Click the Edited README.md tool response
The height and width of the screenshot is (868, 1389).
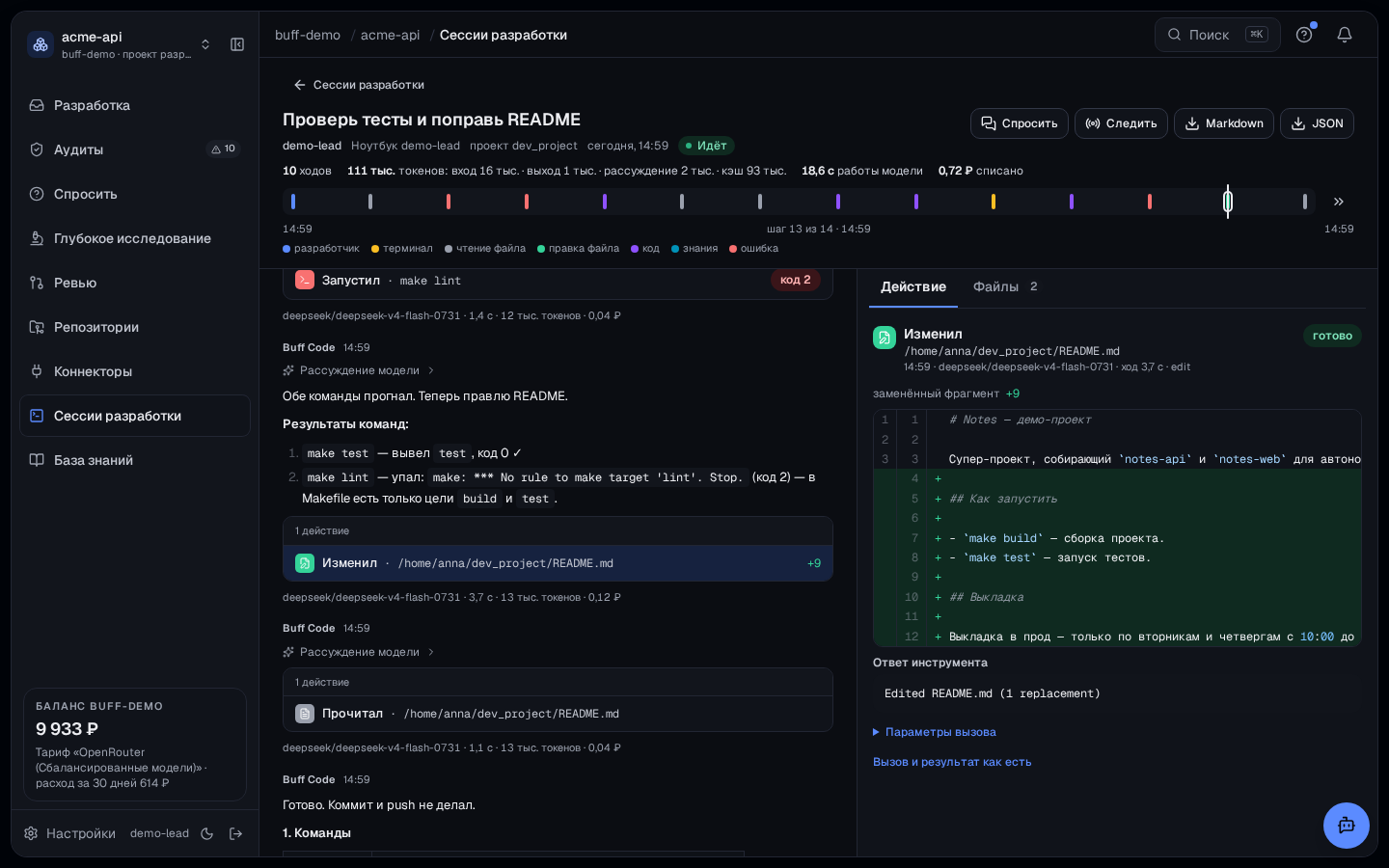click(1117, 693)
